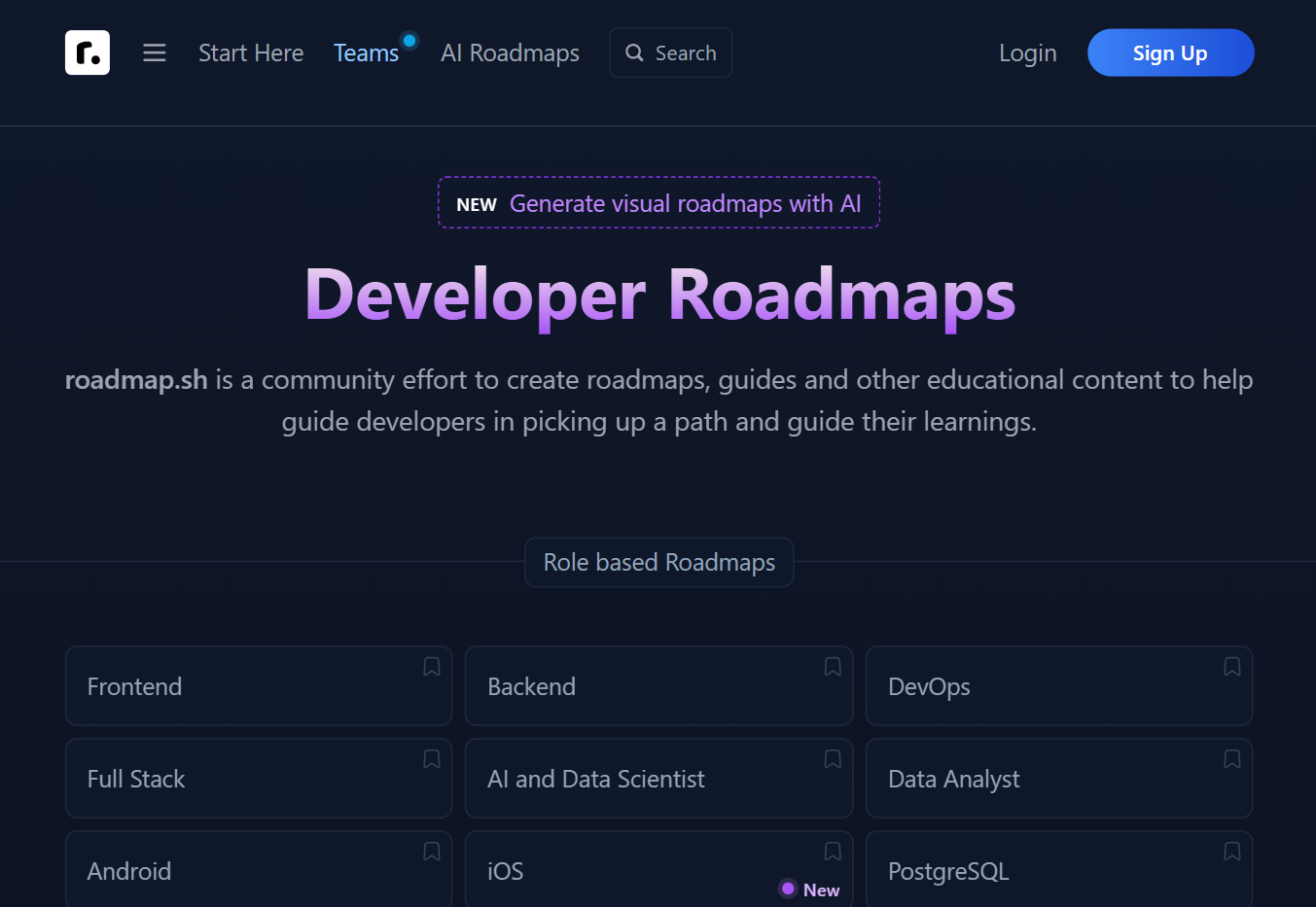Open the PostgreSQL roadmap card

(1059, 869)
